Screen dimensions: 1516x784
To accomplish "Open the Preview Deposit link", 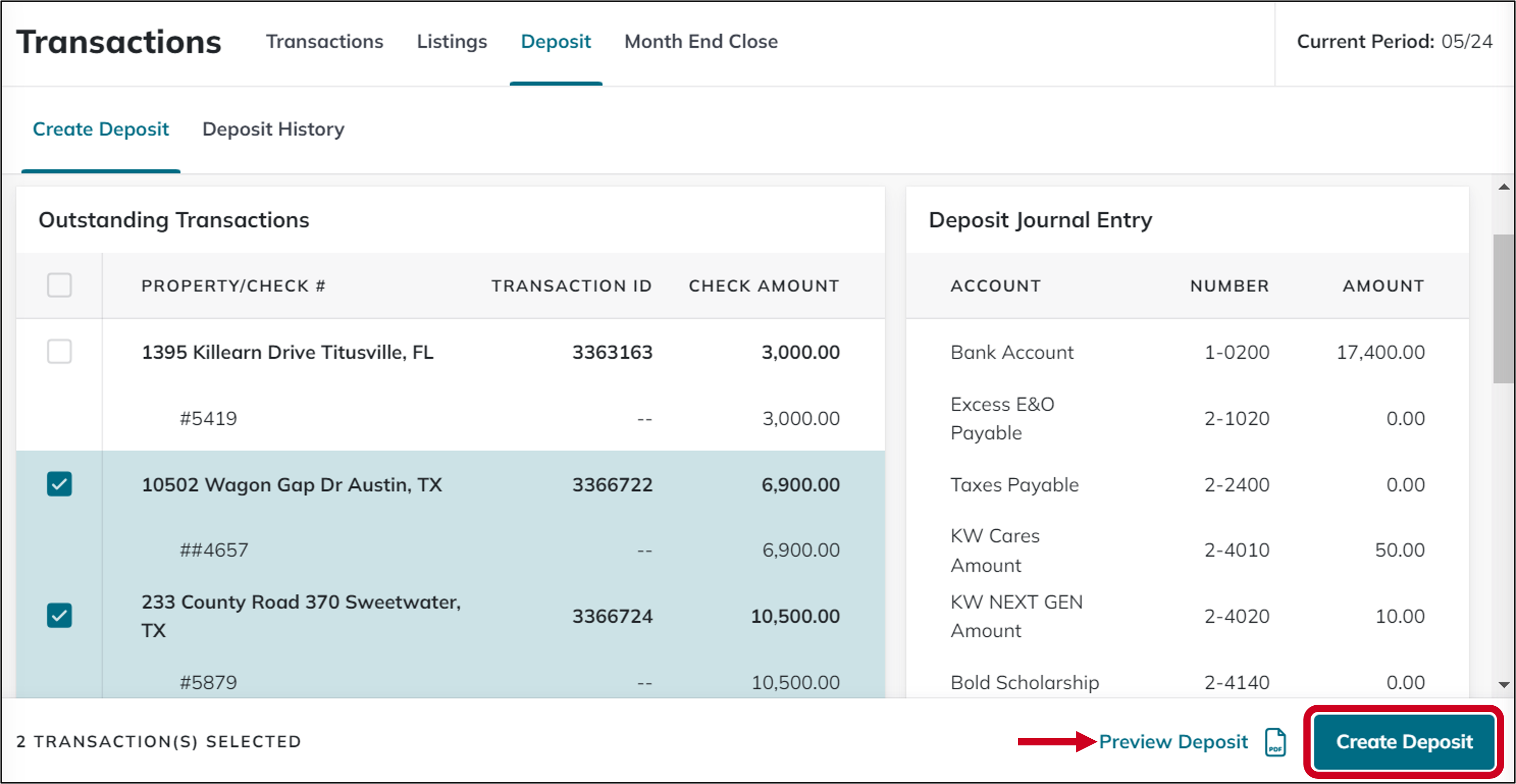I will tap(1175, 742).
